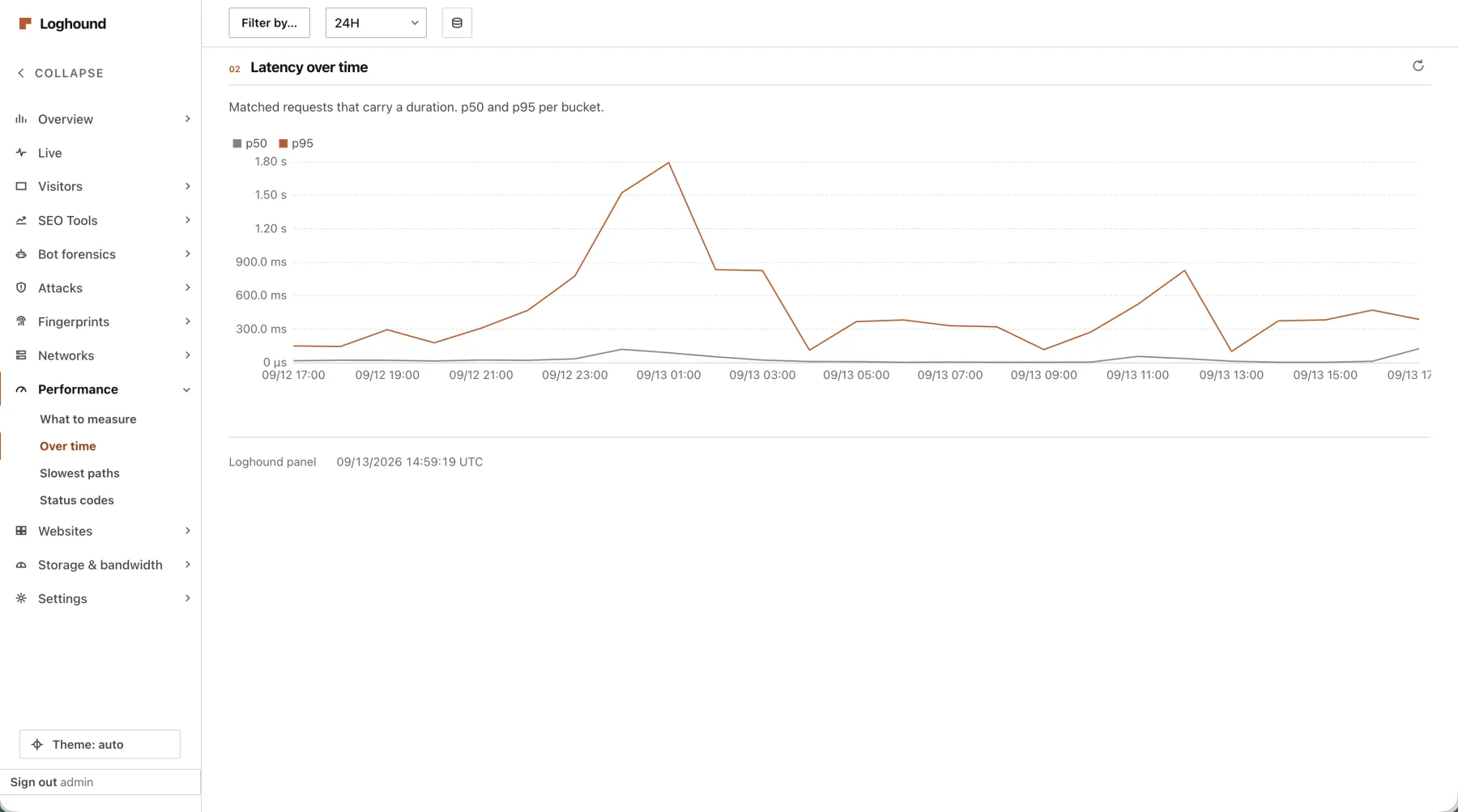Screen dimensions: 1458x812
Task: Click the 1.80 s y-axis label
Action: (271, 162)
